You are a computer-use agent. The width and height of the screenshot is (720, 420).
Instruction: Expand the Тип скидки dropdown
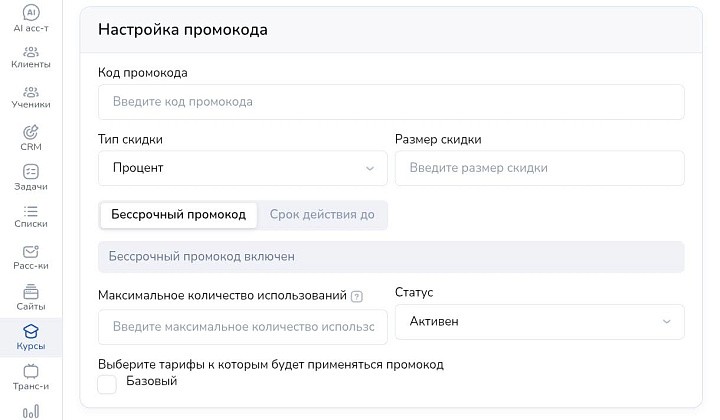tap(243, 168)
